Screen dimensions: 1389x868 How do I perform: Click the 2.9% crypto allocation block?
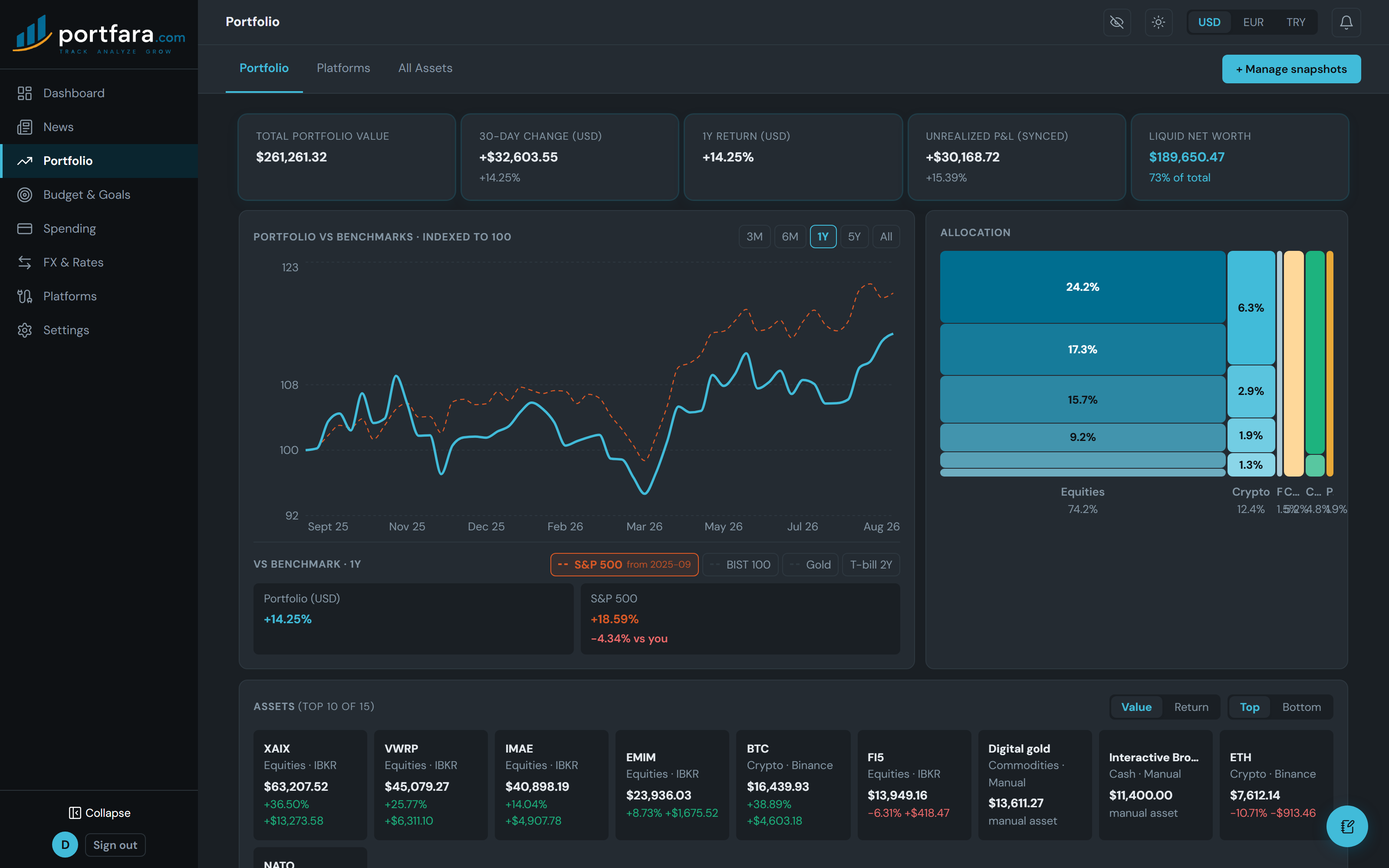[x=1251, y=391]
